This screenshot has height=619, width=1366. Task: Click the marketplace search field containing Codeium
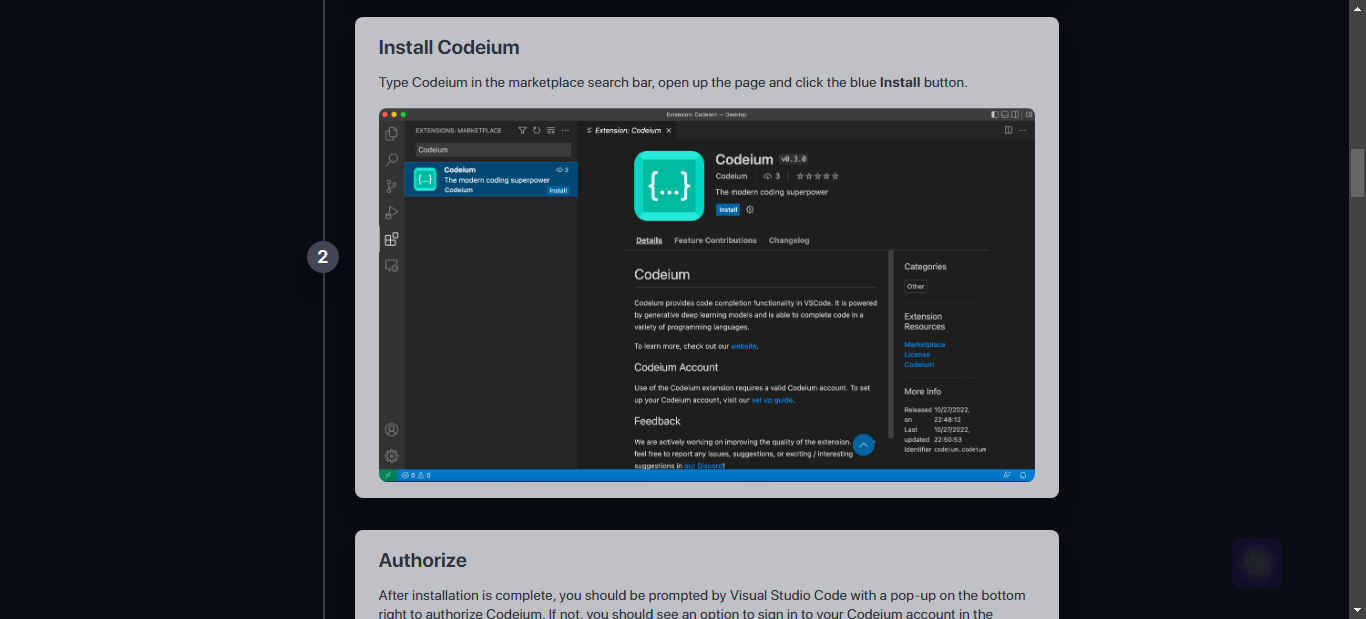[x=493, y=150]
